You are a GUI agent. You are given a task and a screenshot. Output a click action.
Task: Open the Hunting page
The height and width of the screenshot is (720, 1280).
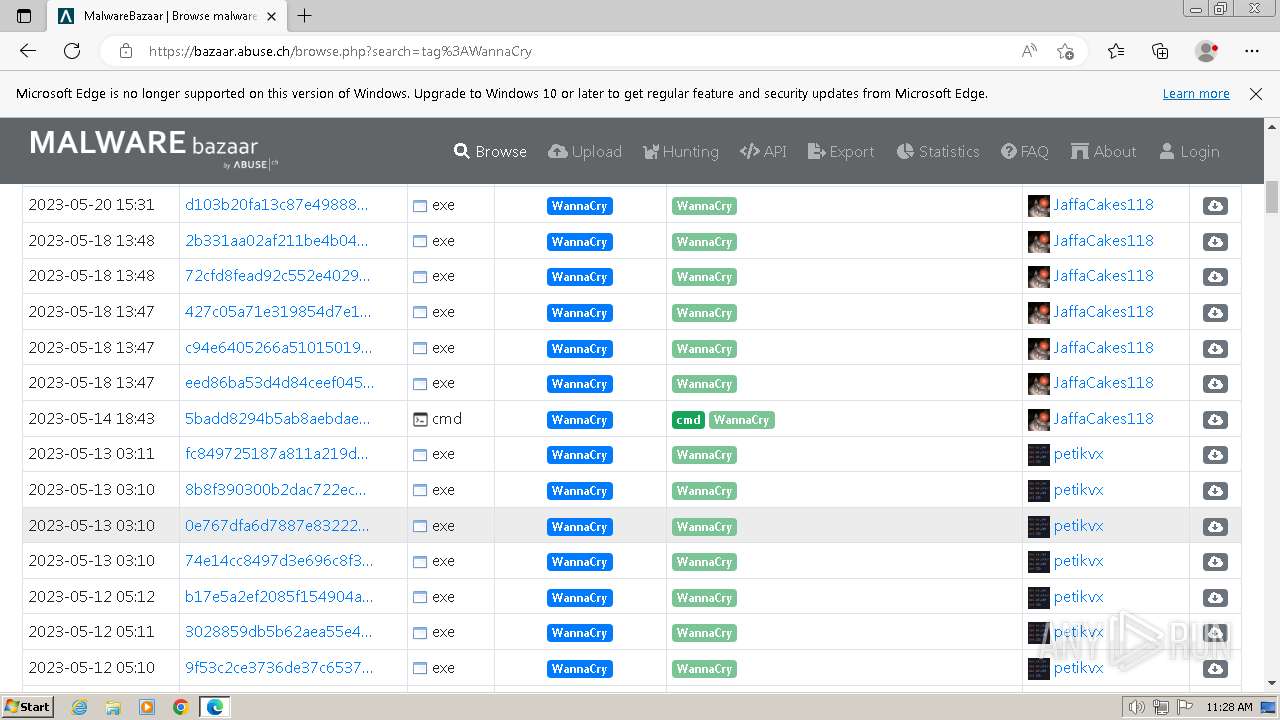tap(681, 152)
